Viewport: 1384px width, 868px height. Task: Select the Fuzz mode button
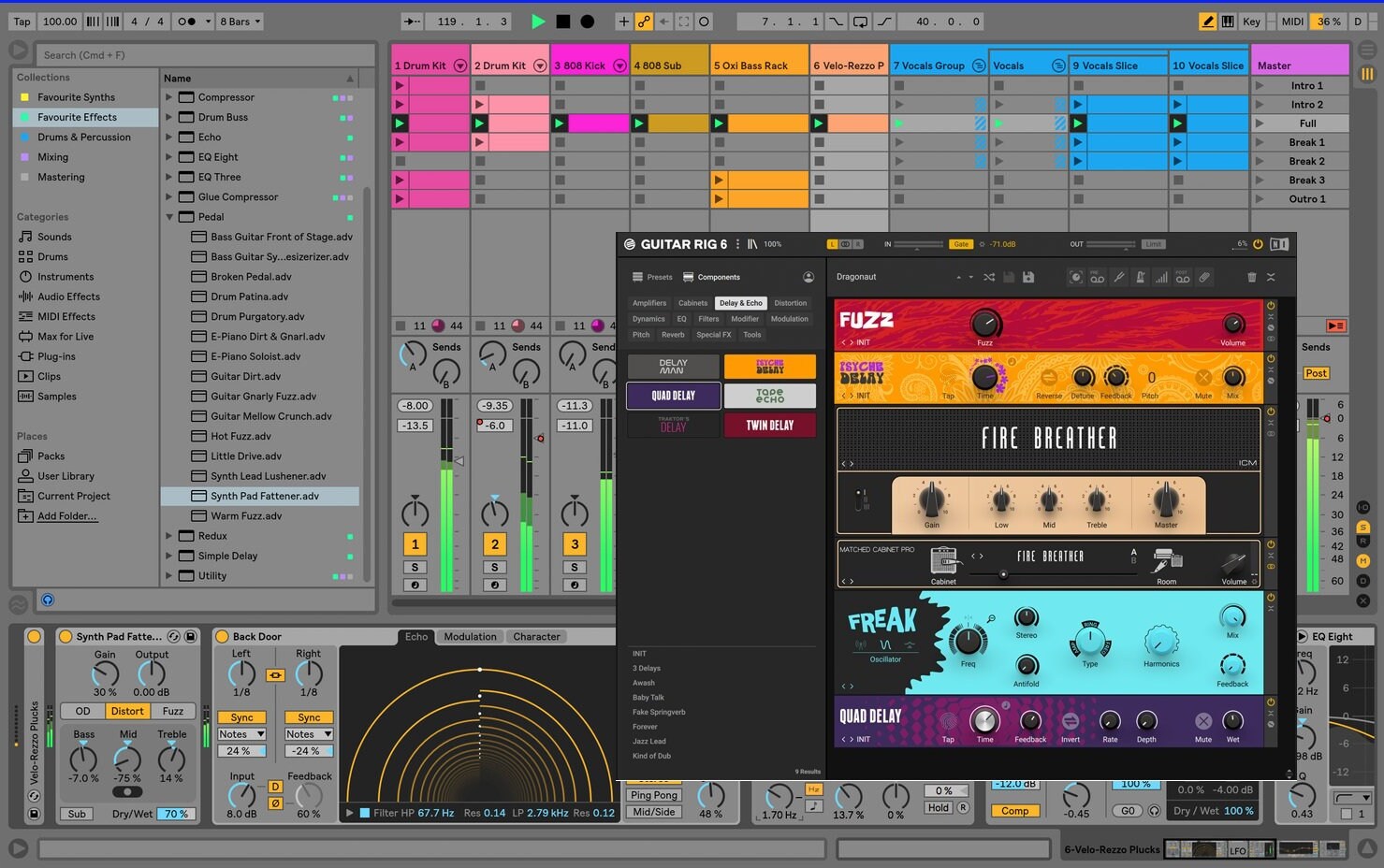[173, 711]
